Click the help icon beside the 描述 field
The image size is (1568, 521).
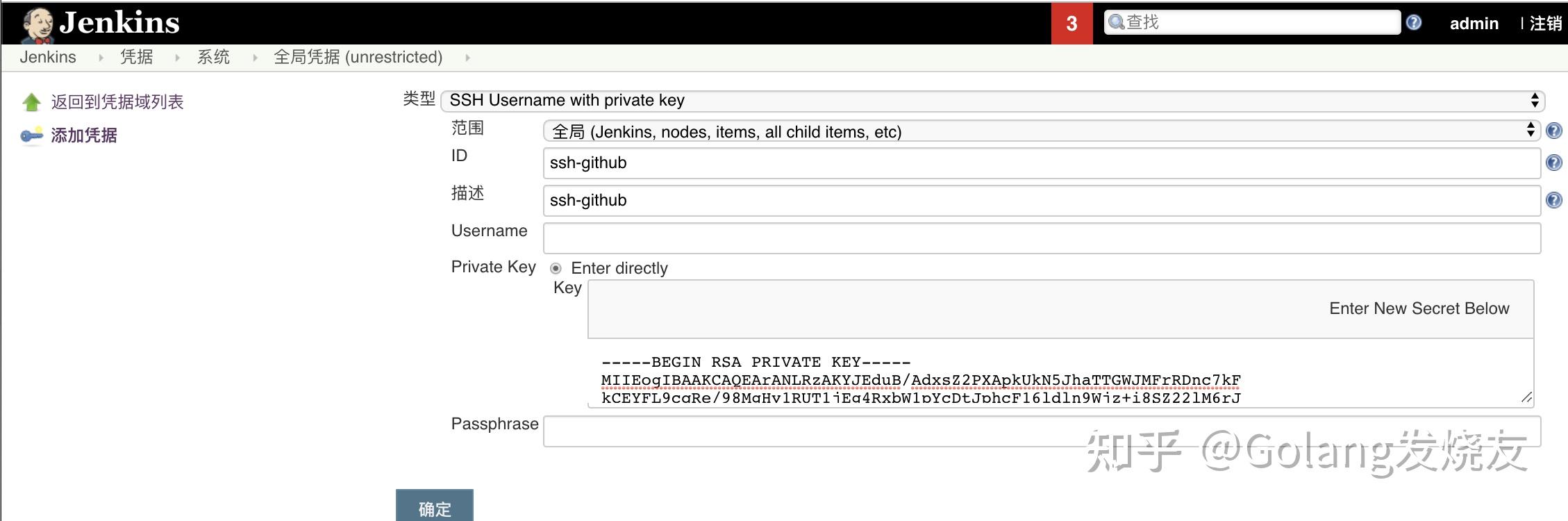[1553, 200]
